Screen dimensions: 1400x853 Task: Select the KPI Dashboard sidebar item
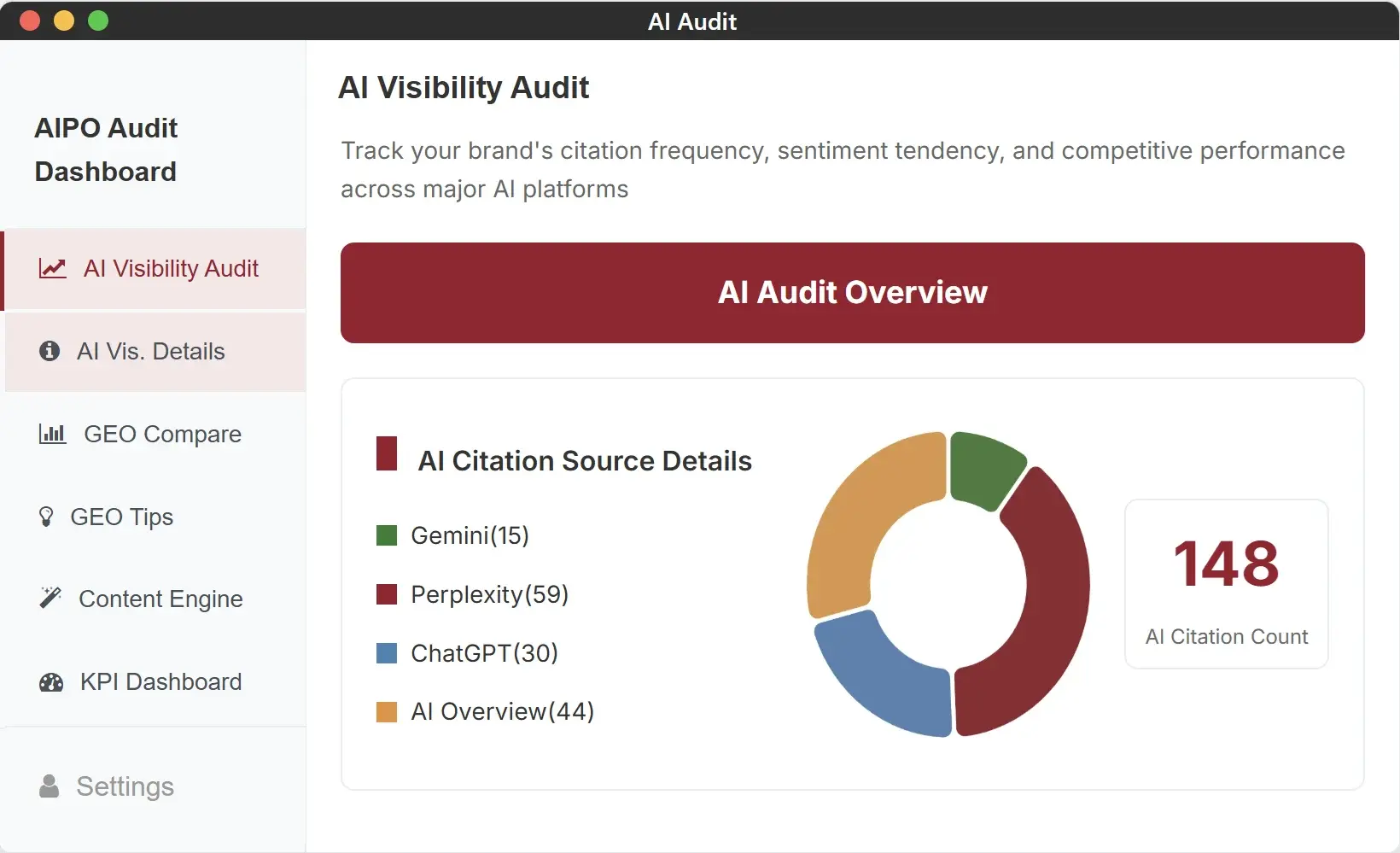click(x=160, y=681)
